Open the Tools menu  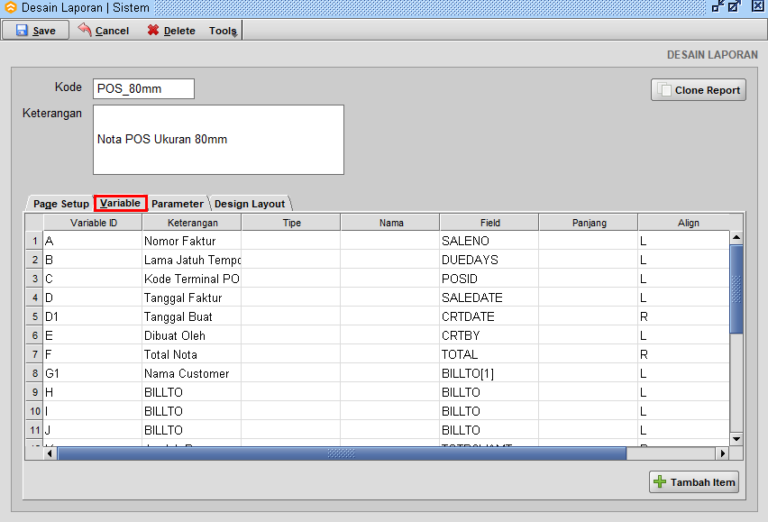pyautogui.click(x=222, y=30)
